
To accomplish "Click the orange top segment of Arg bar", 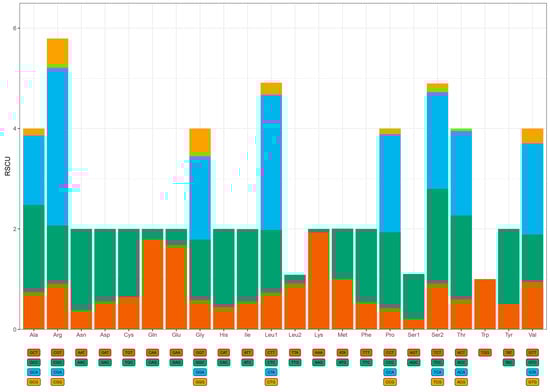I will pyautogui.click(x=58, y=52).
